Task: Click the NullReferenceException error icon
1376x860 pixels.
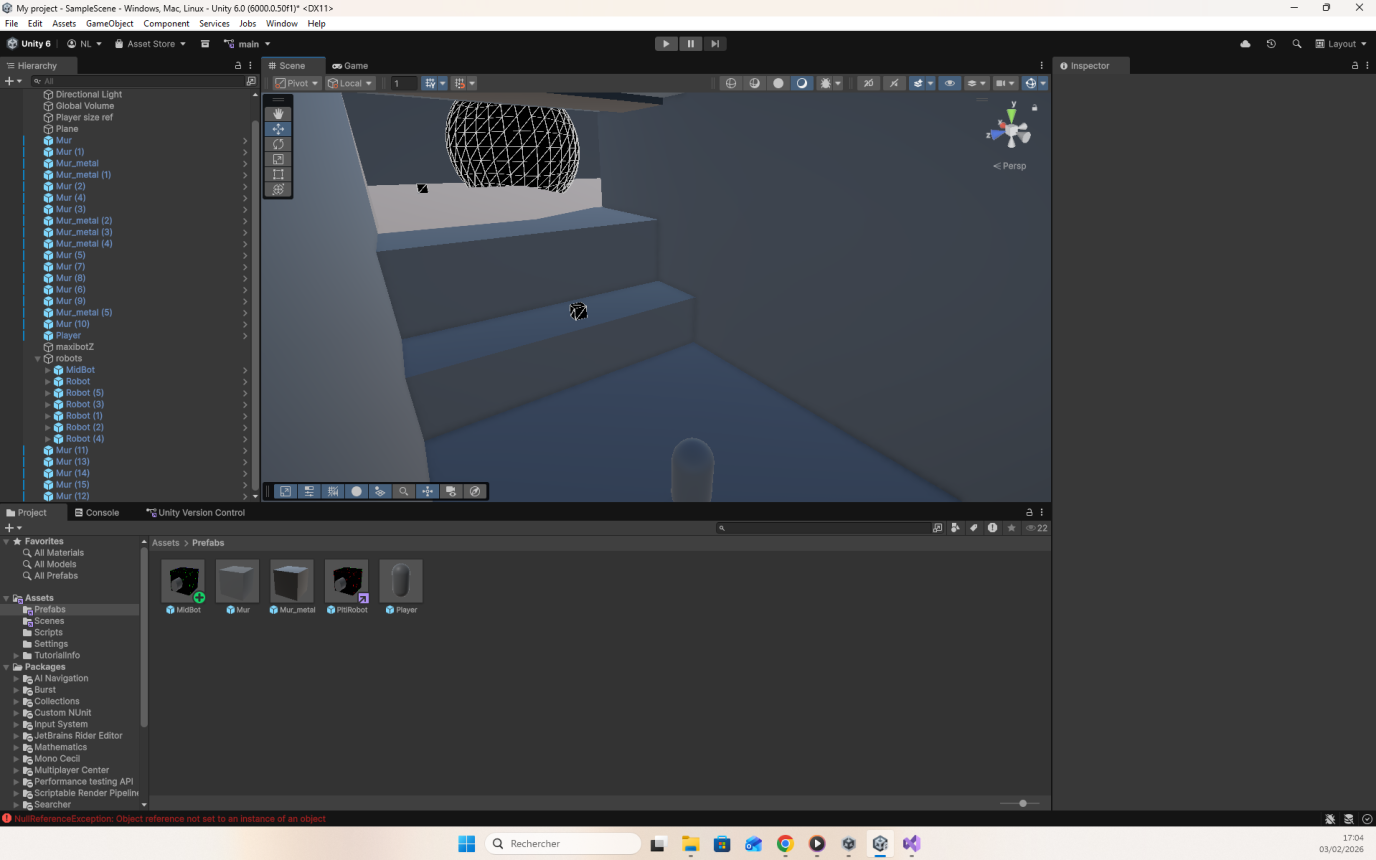Action: (7, 819)
